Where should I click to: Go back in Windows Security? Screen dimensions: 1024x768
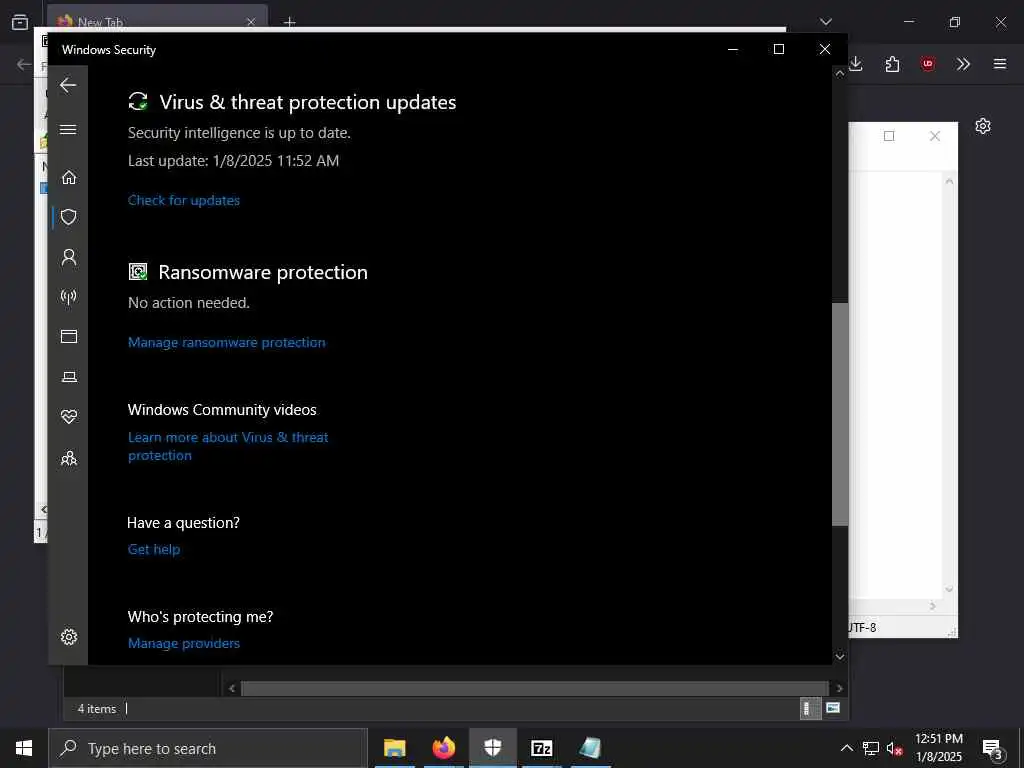68,85
